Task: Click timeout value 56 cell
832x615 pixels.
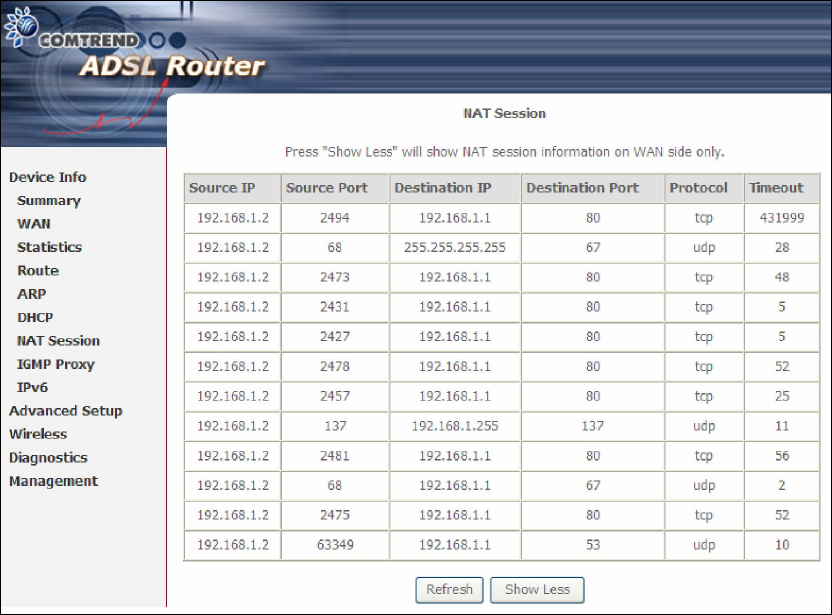Action: tap(782, 456)
